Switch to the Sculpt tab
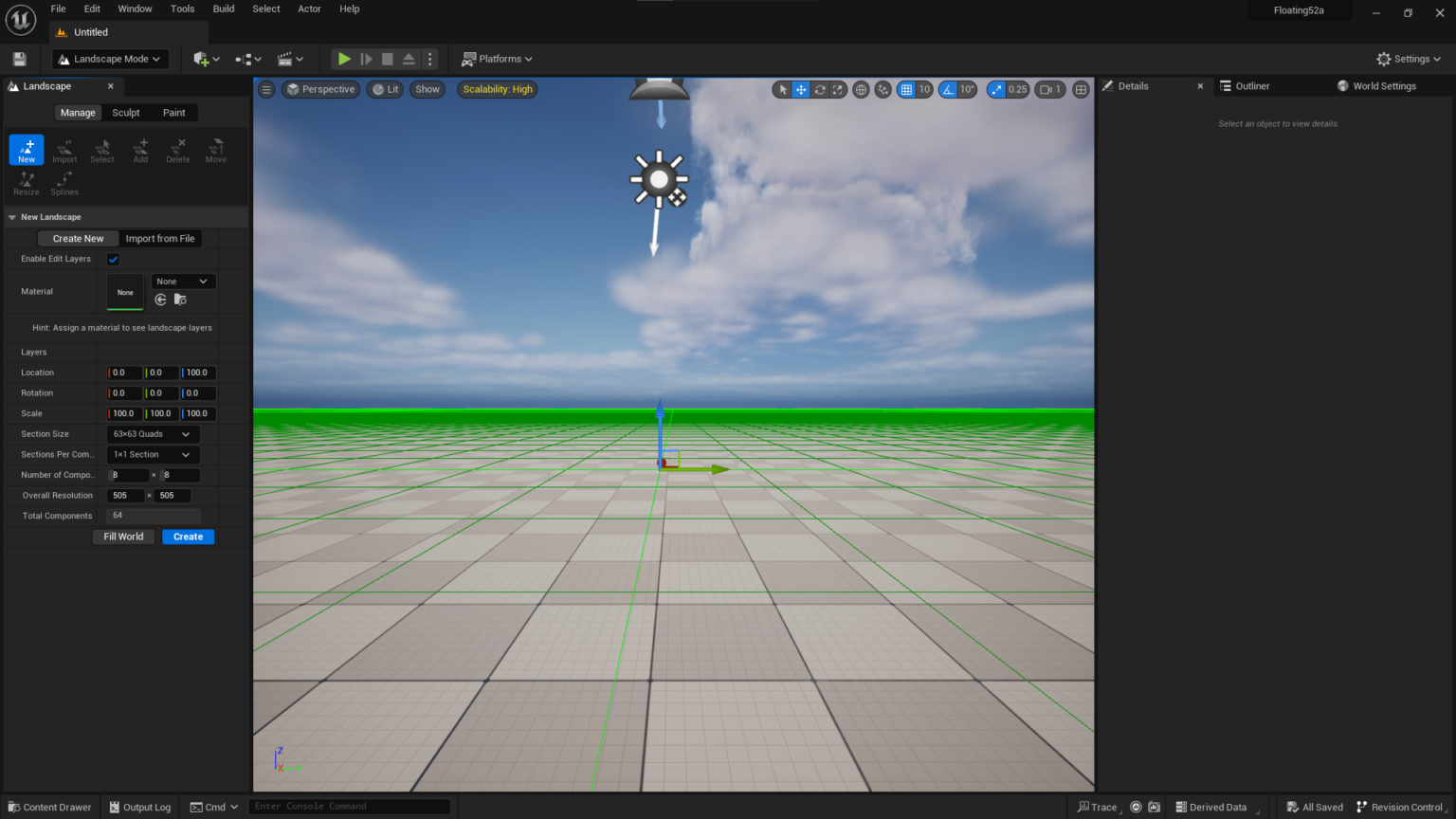1456x819 pixels. [126, 113]
